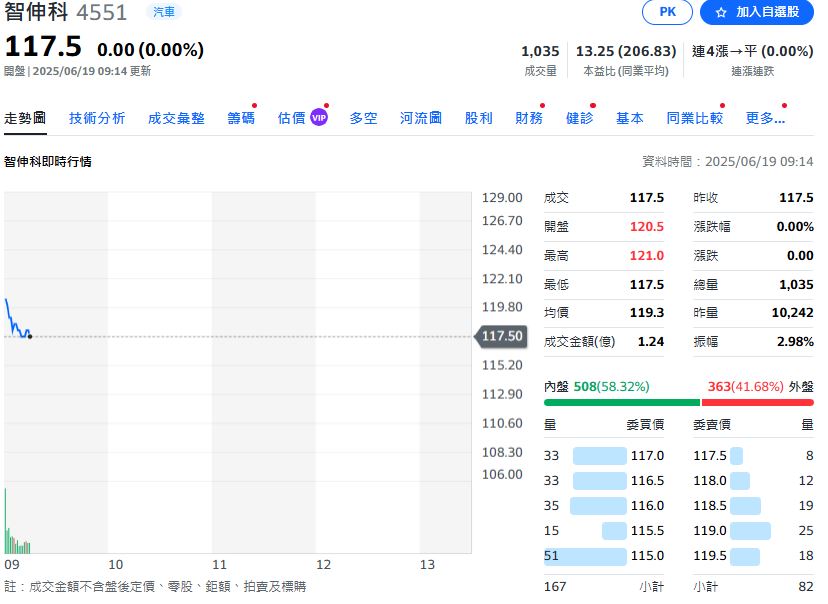The height and width of the screenshot is (604, 828).
Task: Switch to the 走勢圖 tab
Action: [x=25, y=118]
